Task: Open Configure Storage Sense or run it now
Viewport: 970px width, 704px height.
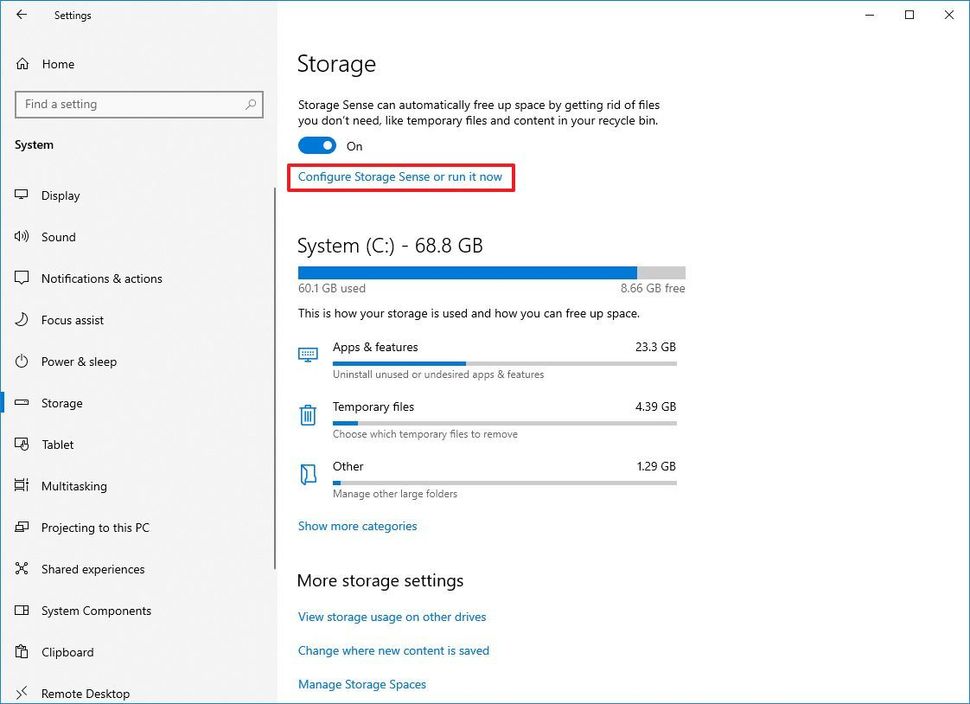Action: (401, 176)
